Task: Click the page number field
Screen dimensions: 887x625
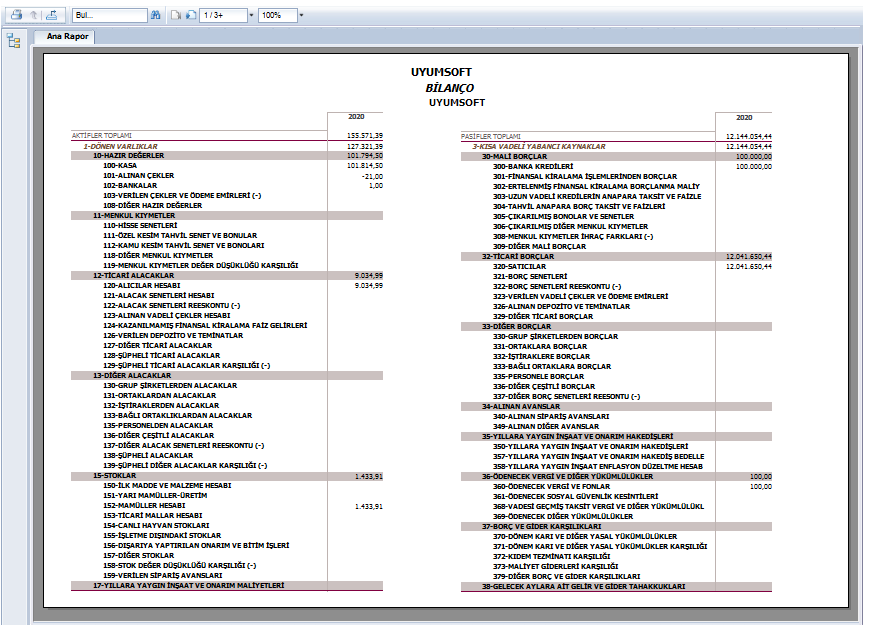Action: click(x=221, y=16)
